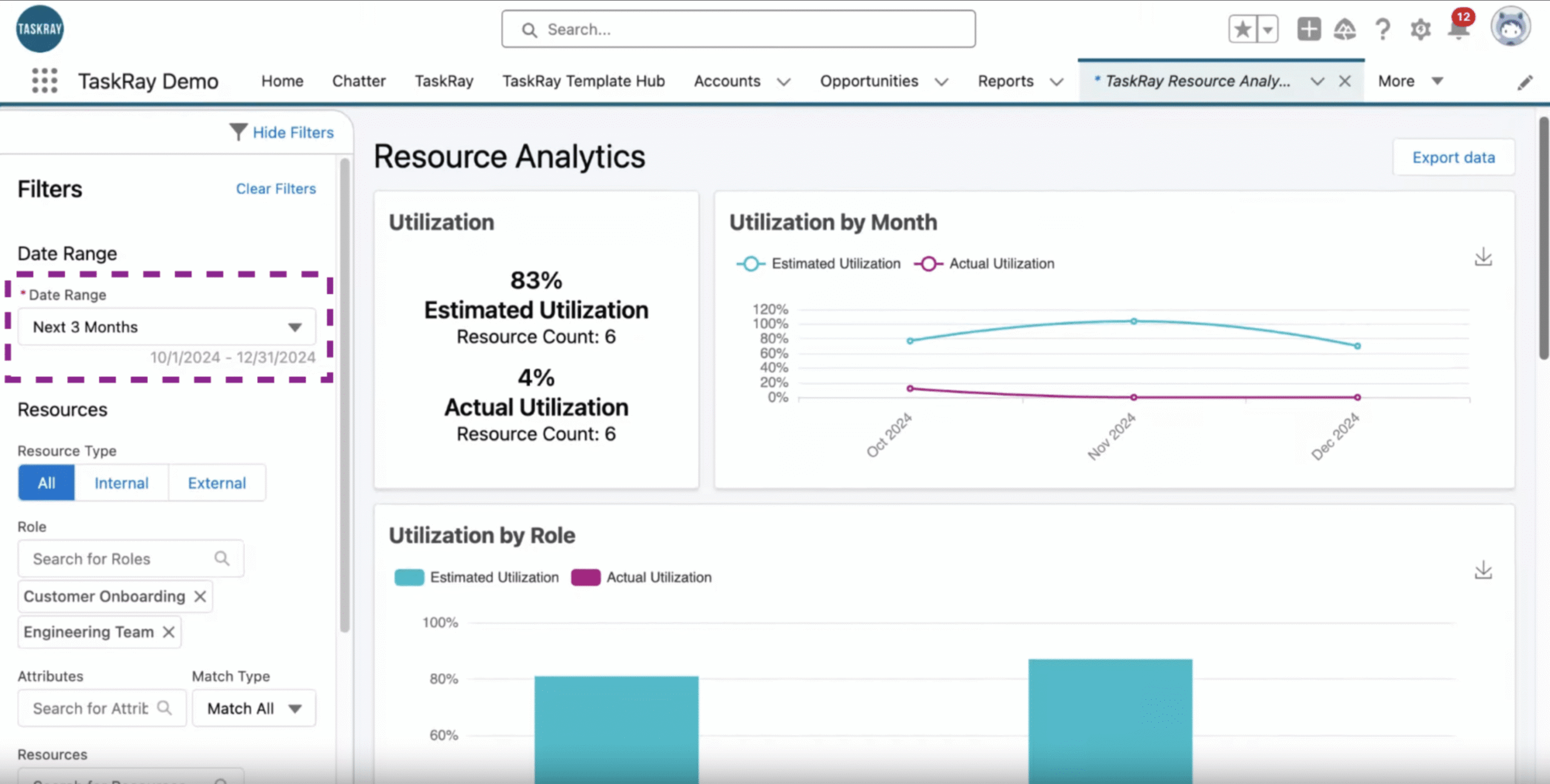Remove the Customer Onboarding role chip
The image size is (1550, 784).
coord(200,596)
